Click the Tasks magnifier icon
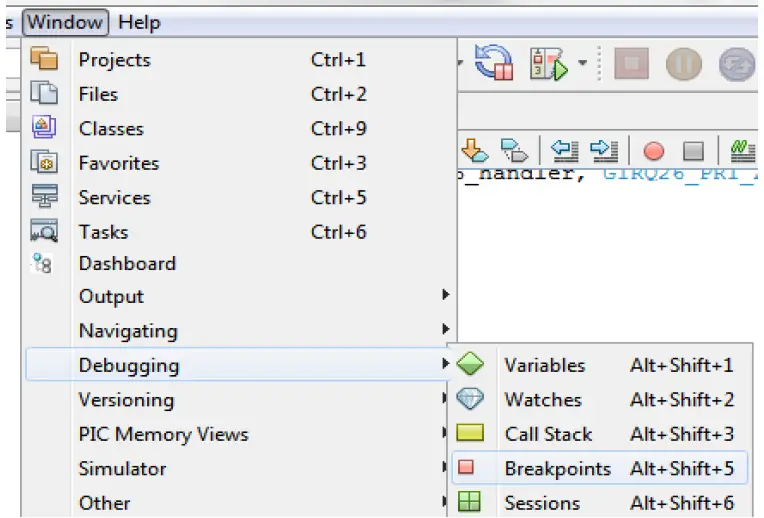 [x=43, y=231]
